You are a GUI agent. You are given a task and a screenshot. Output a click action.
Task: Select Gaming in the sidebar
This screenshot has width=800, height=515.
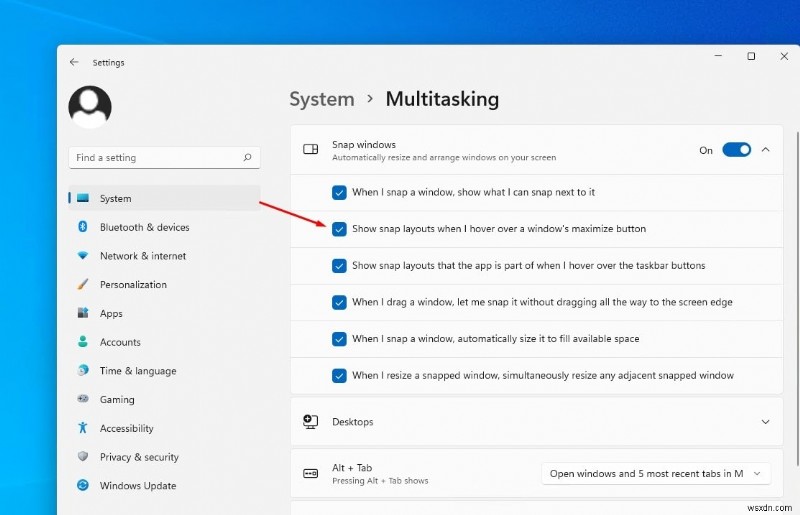point(164,399)
